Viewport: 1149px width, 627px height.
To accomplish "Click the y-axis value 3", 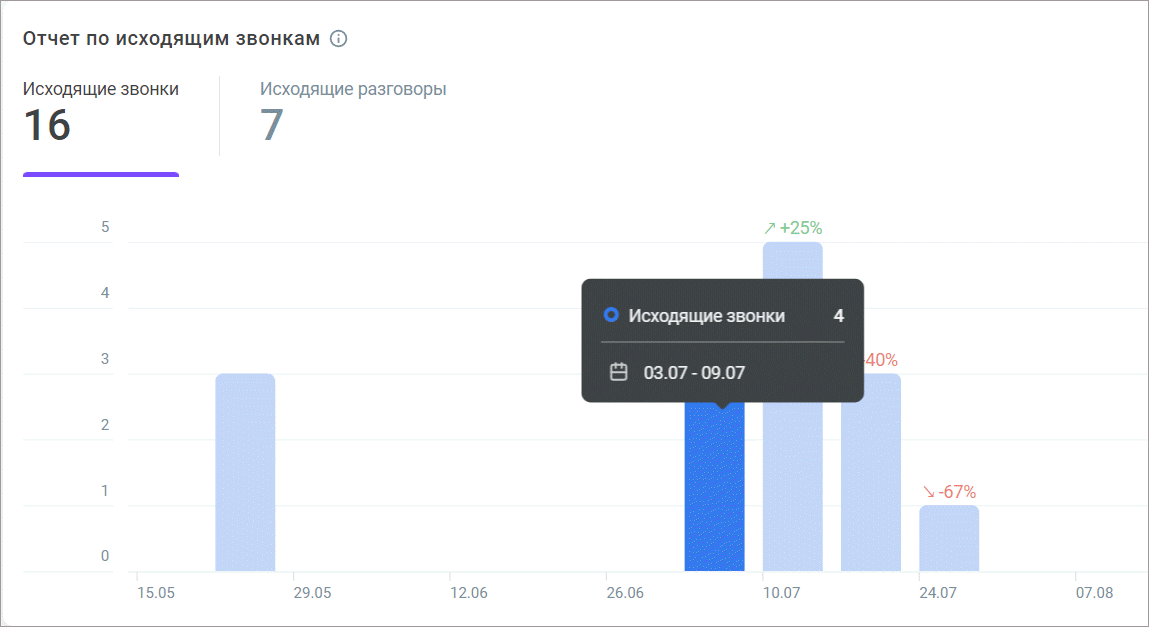I will coord(105,359).
